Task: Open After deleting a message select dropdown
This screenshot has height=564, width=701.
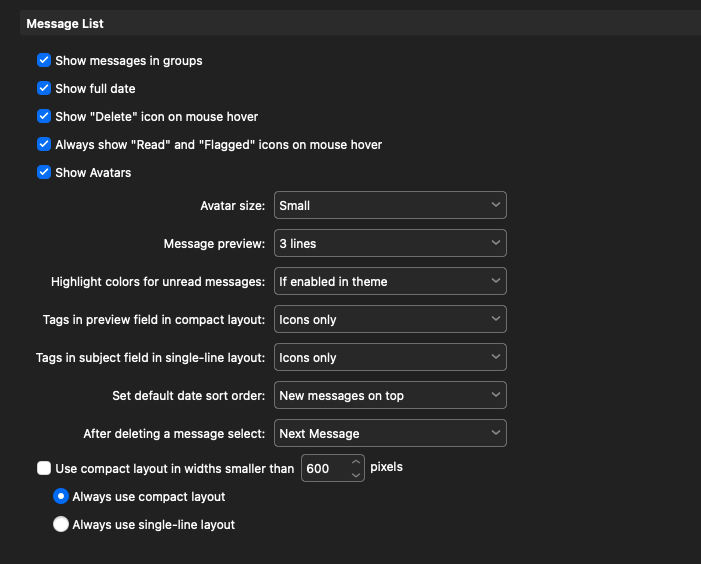Action: pos(390,433)
